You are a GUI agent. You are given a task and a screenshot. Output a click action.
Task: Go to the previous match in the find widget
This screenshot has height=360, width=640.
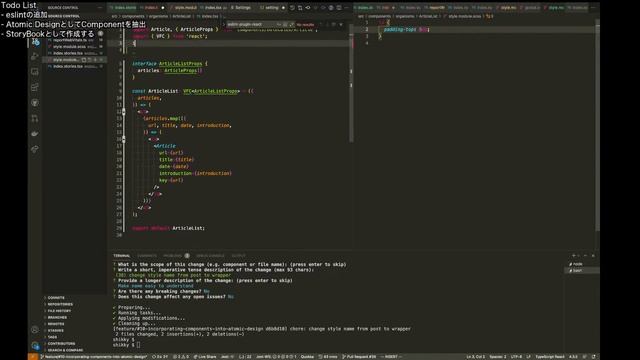321,24
